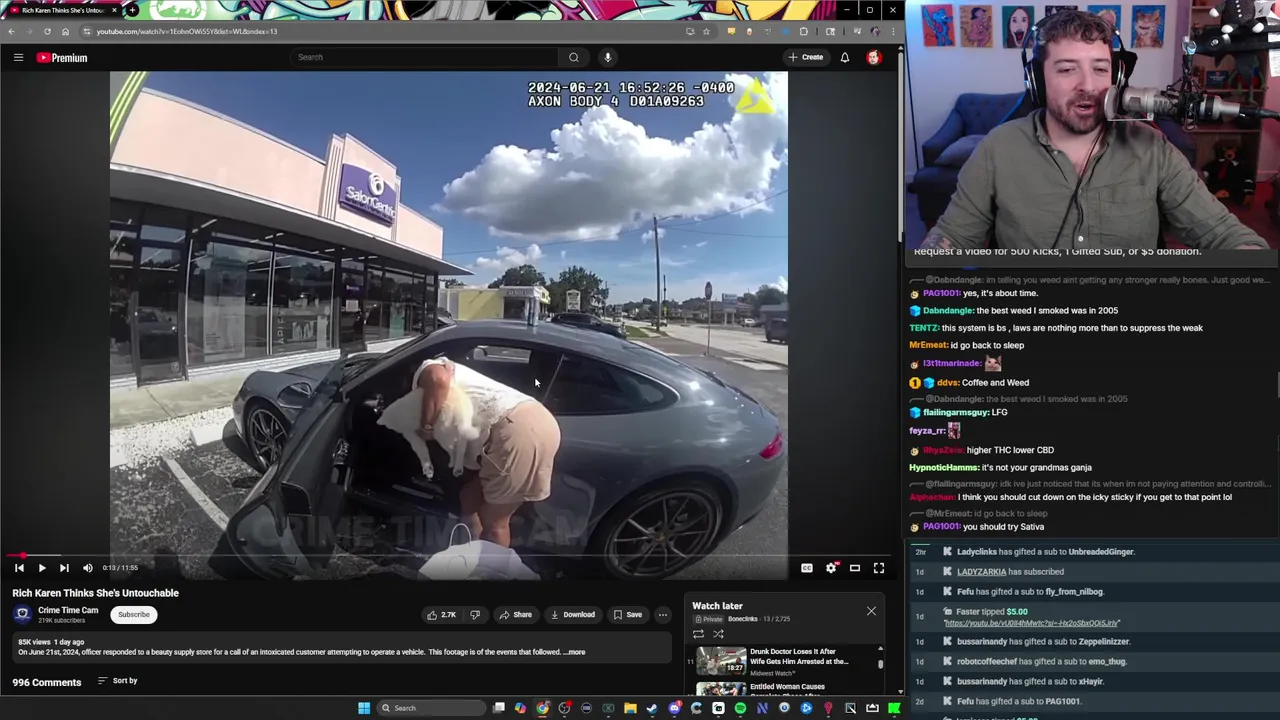Open Task View on the taskbar
Screen dimensions: 1280x720
click(498, 708)
